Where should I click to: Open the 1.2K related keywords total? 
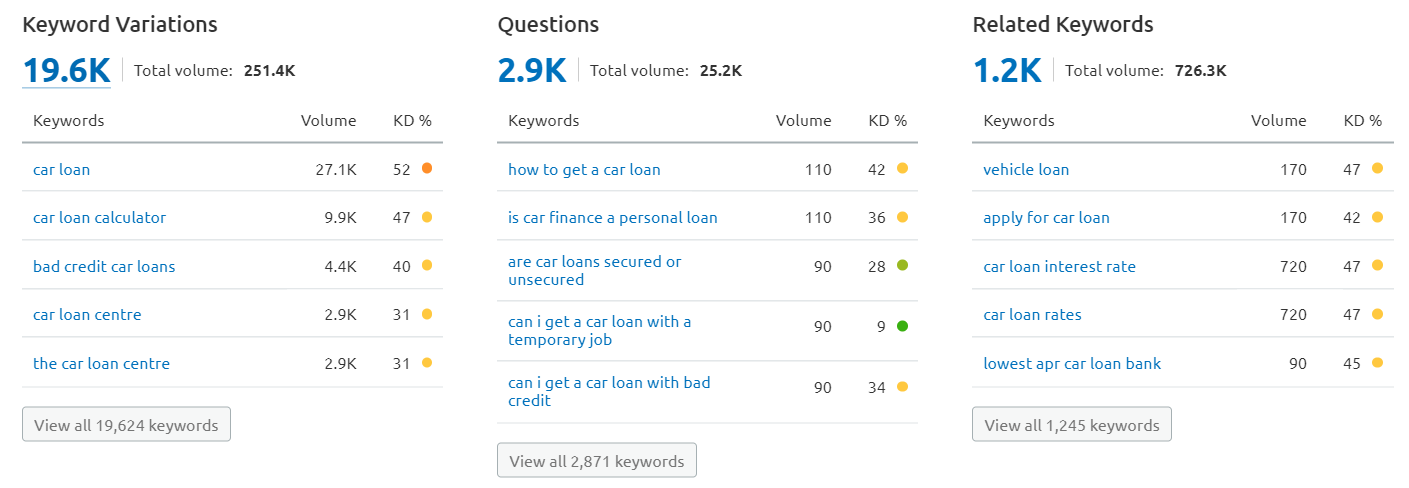tap(1007, 71)
